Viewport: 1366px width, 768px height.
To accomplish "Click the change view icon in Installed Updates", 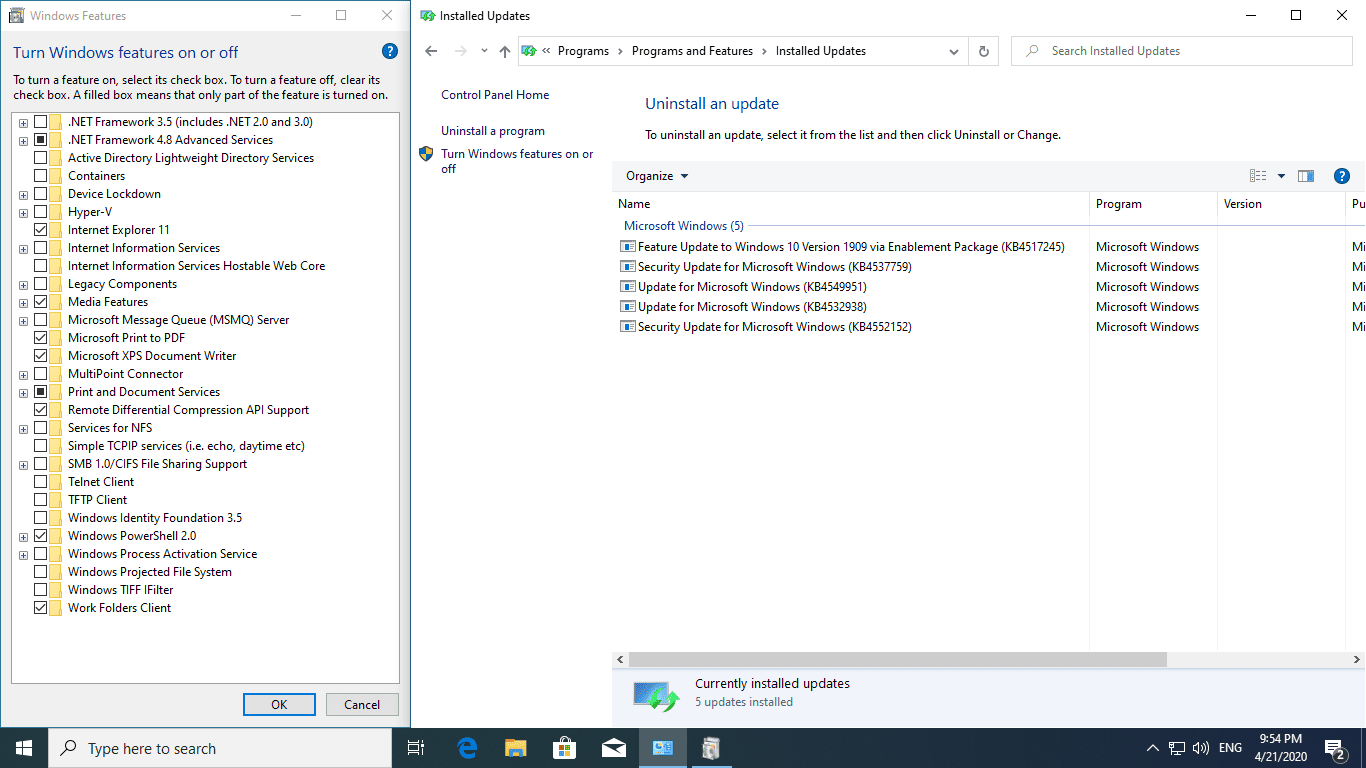I will (1259, 176).
